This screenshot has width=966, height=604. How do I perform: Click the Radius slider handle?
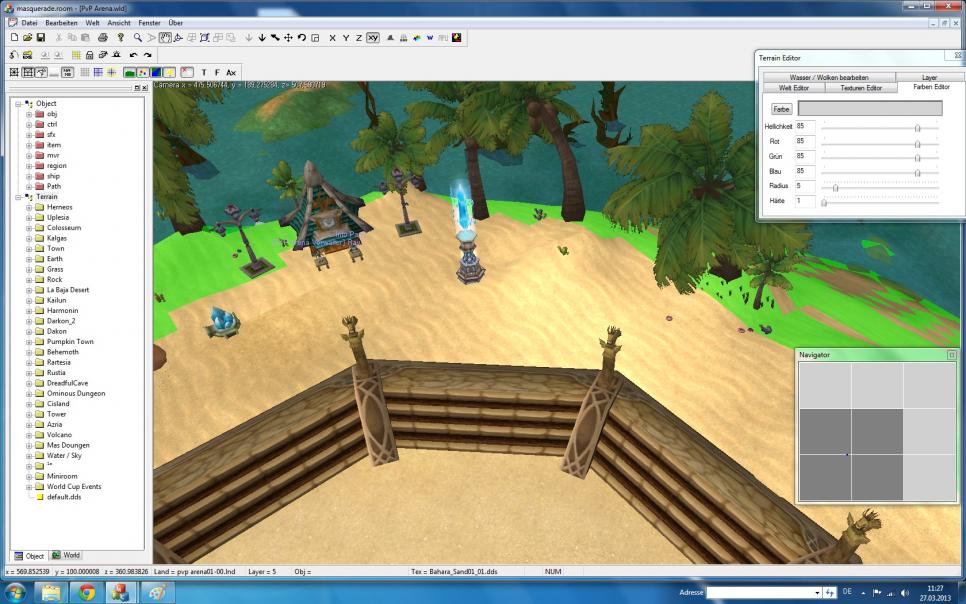835,187
